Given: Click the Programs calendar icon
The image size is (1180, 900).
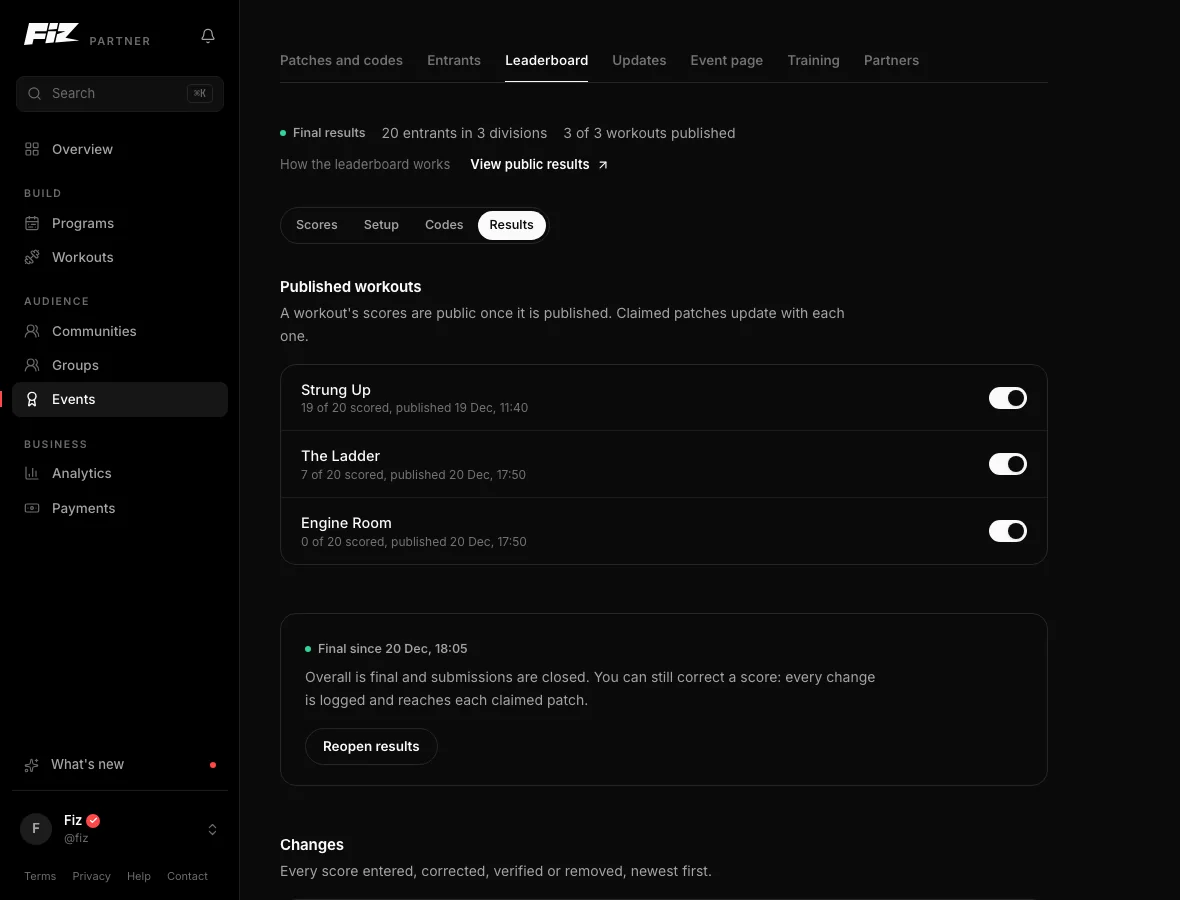Looking at the screenshot, I should coord(32,223).
